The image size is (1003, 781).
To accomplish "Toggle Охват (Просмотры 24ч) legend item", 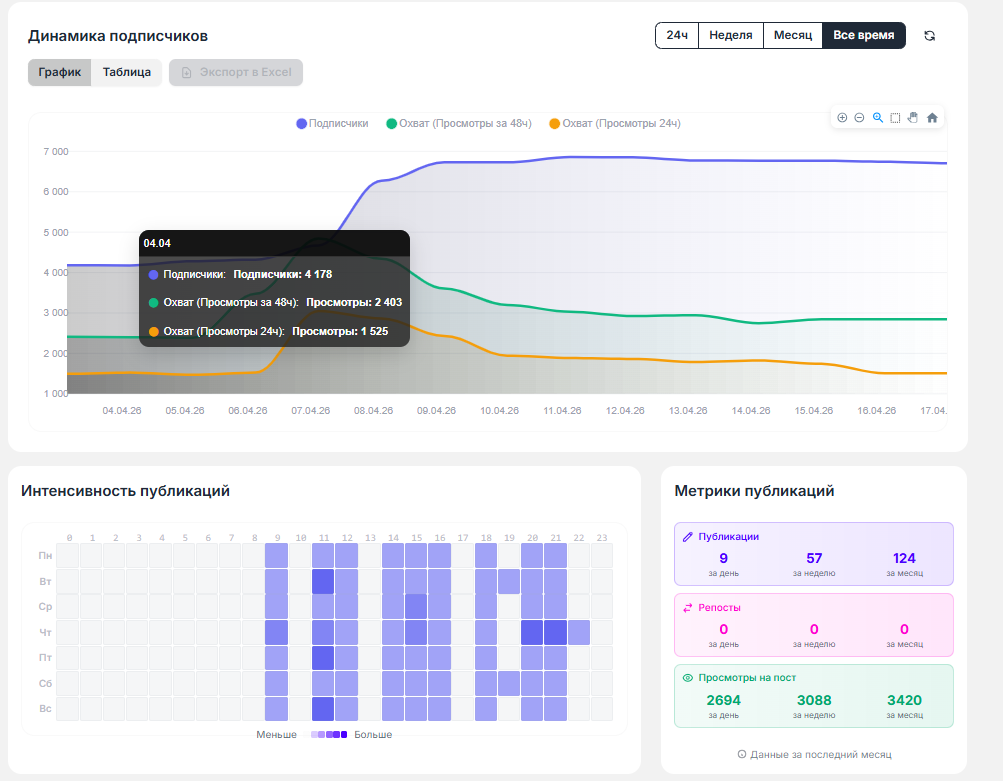I will tap(615, 124).
